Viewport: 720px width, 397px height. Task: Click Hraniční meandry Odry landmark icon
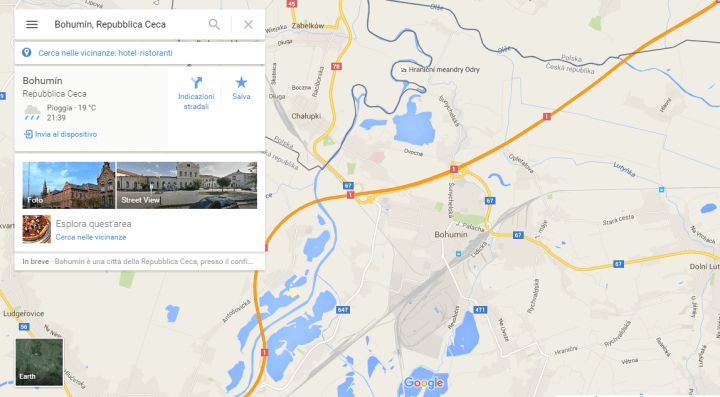pos(403,70)
